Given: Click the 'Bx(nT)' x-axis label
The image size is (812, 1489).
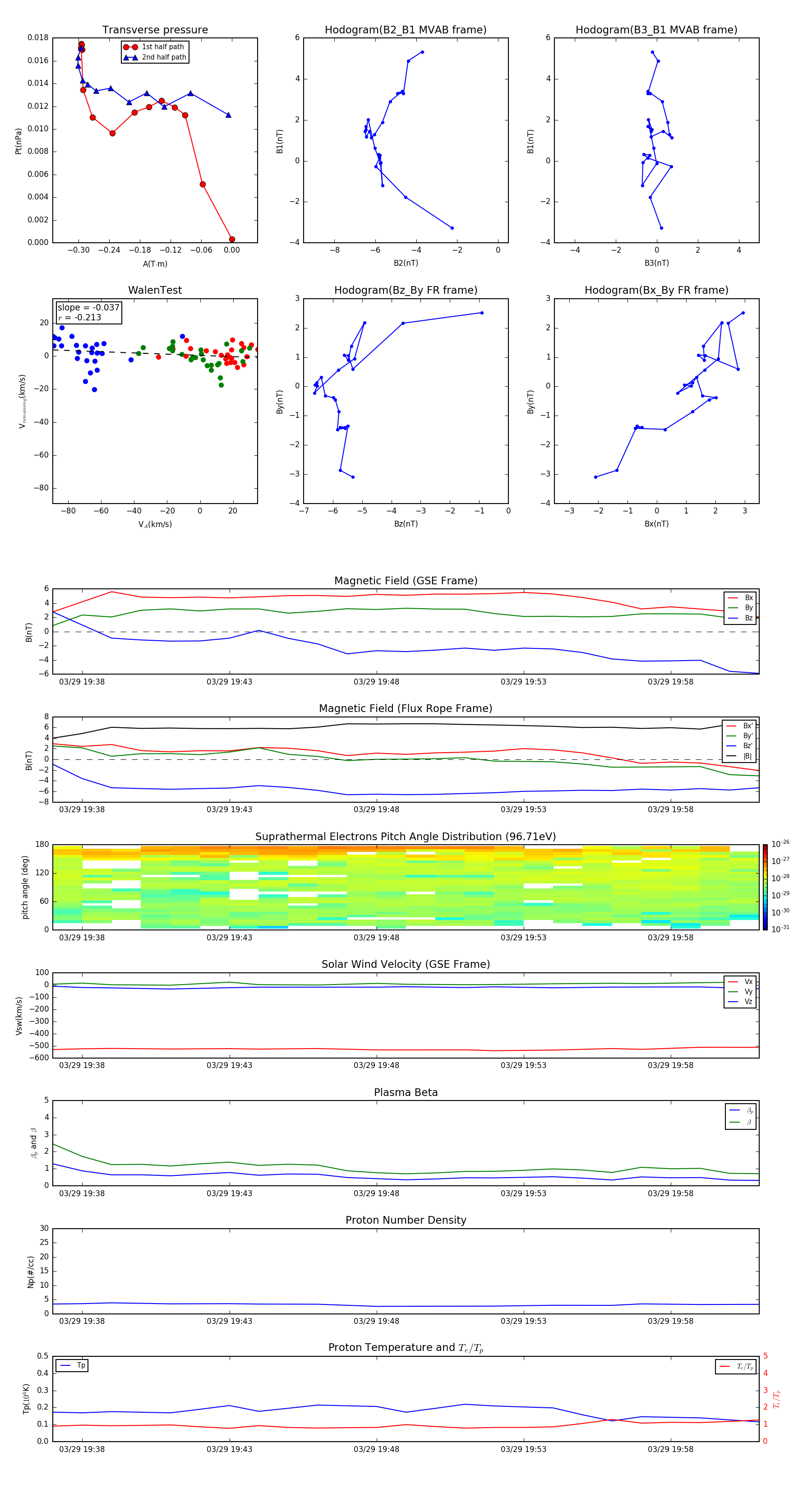Looking at the screenshot, I should 656,524.
